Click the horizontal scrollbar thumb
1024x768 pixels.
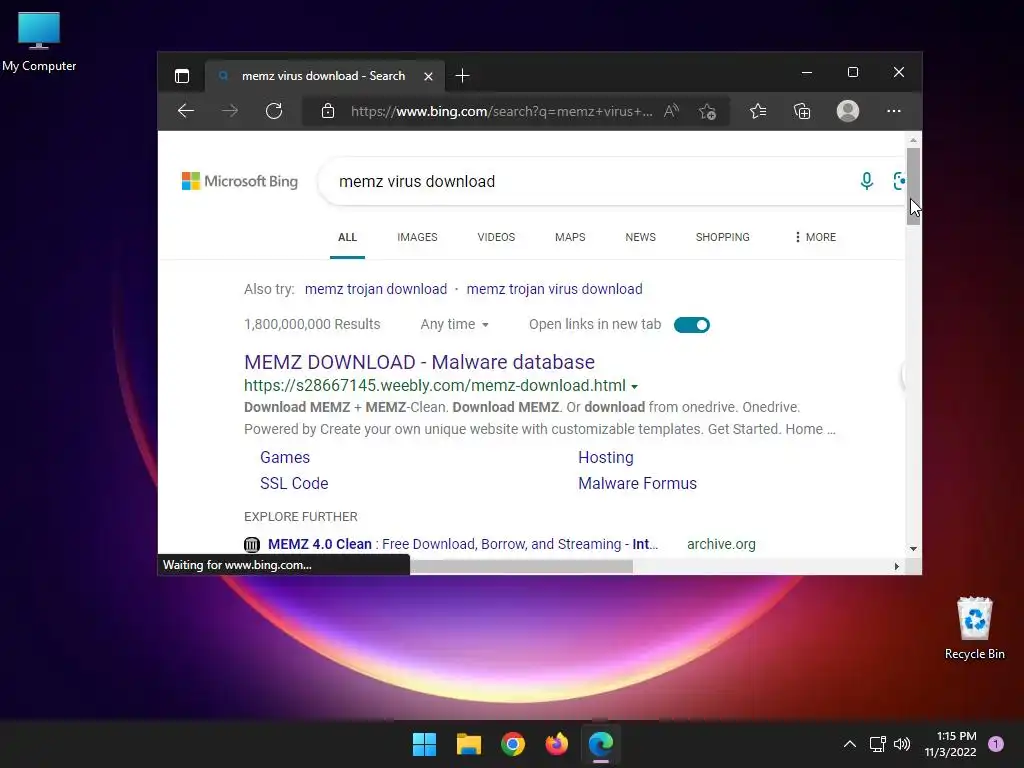[x=521, y=566]
